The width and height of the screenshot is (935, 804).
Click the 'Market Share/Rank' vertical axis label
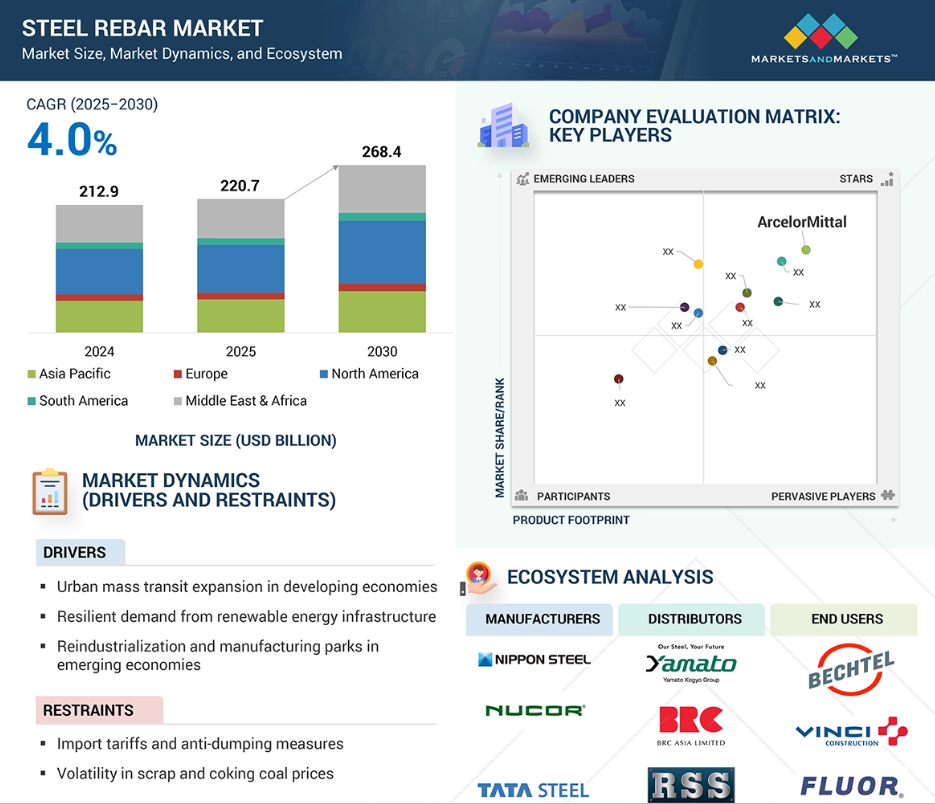click(500, 437)
